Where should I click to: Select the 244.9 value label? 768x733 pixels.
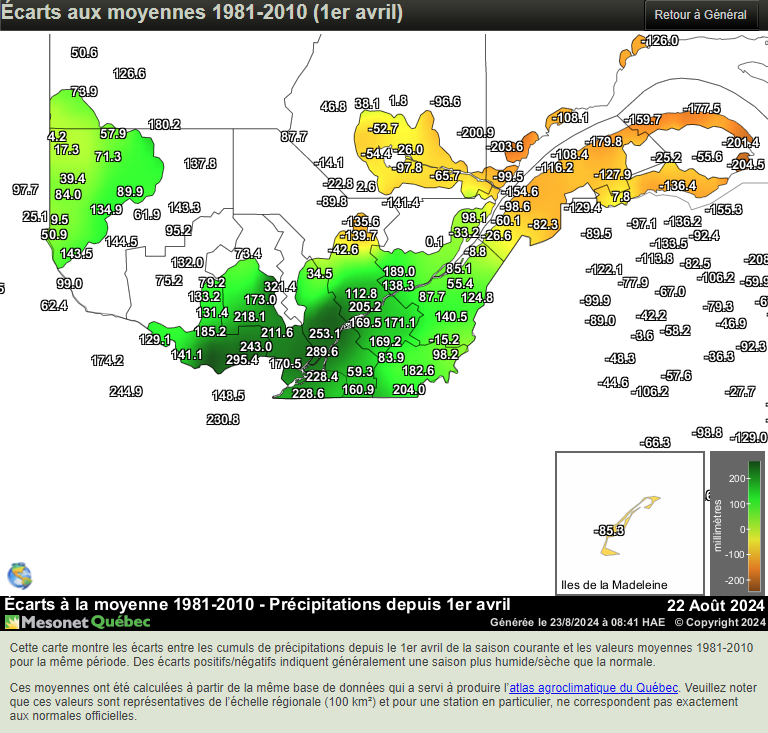(125, 392)
